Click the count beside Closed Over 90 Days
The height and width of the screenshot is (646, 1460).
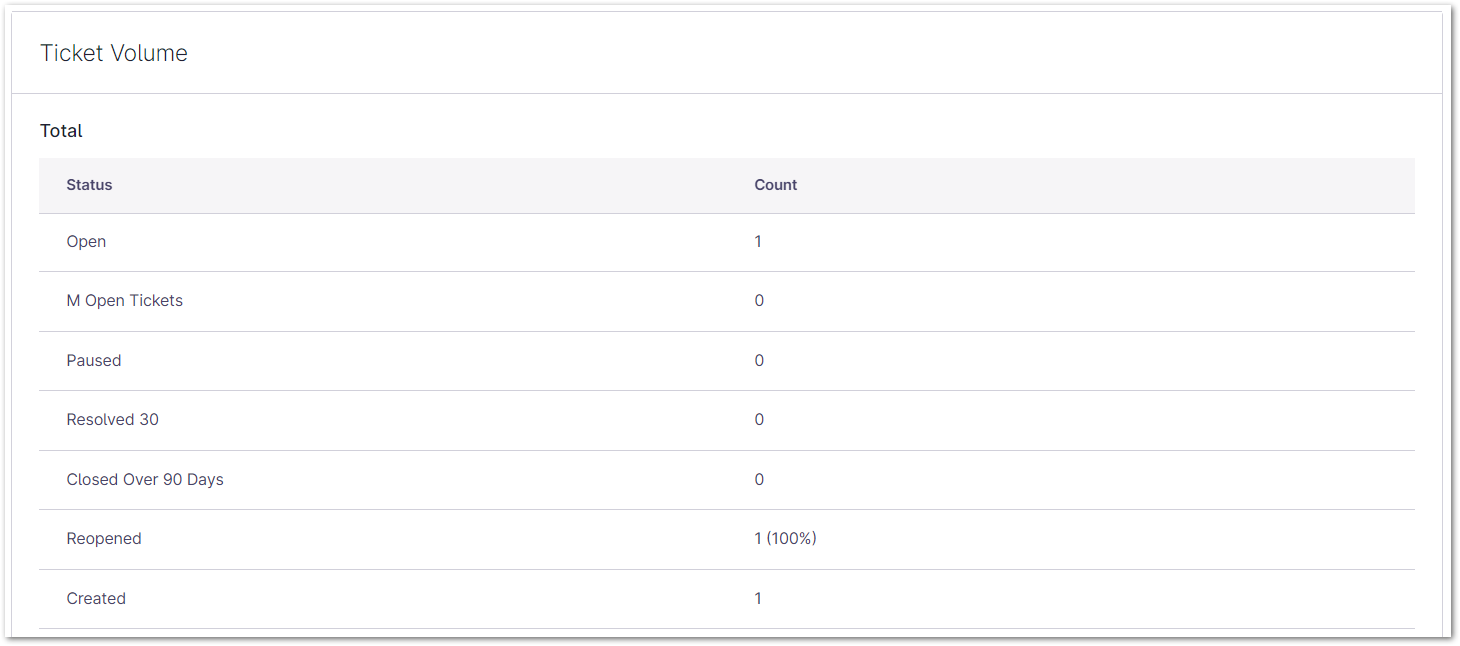[758, 479]
